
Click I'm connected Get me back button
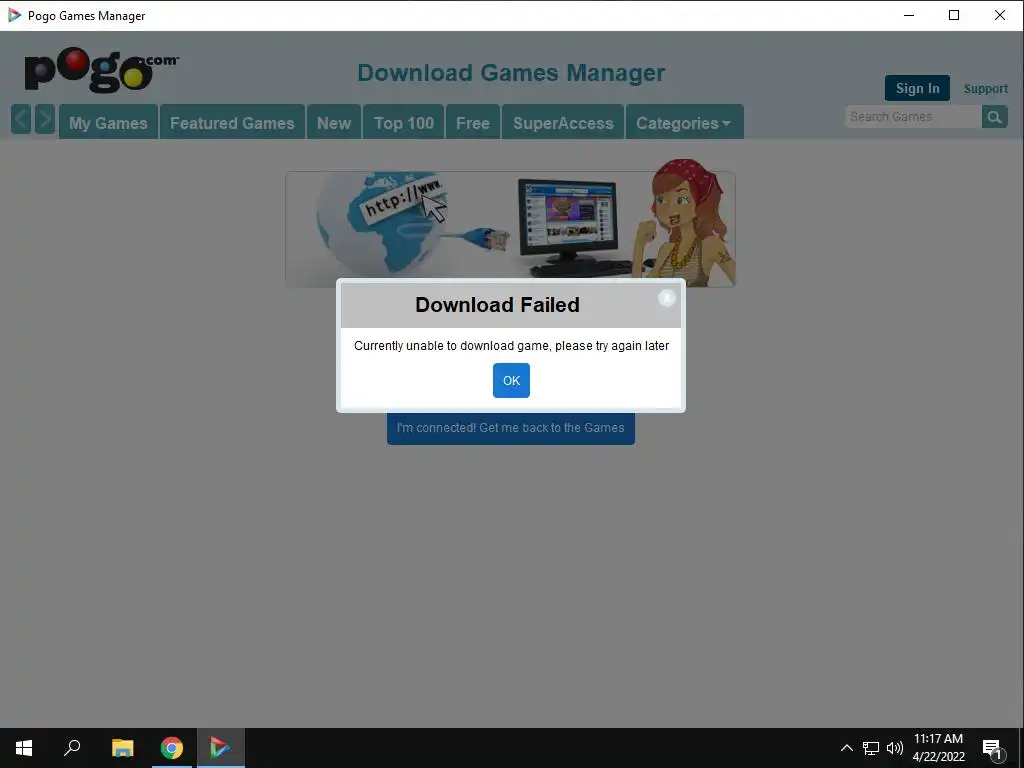coord(511,428)
